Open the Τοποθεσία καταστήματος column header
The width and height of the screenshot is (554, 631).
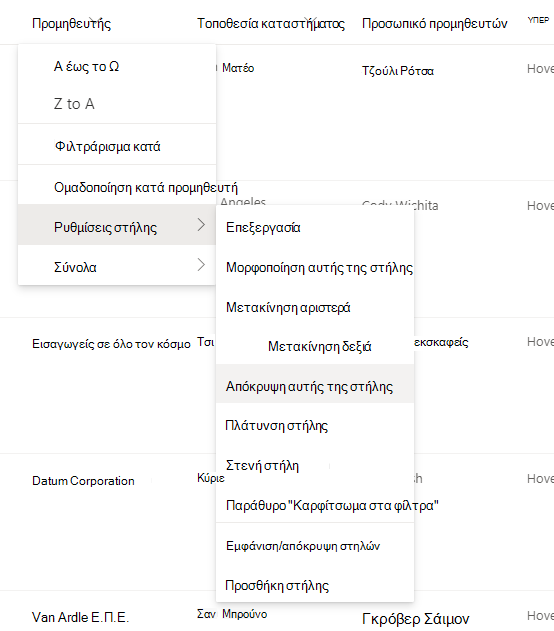[x=271, y=23]
